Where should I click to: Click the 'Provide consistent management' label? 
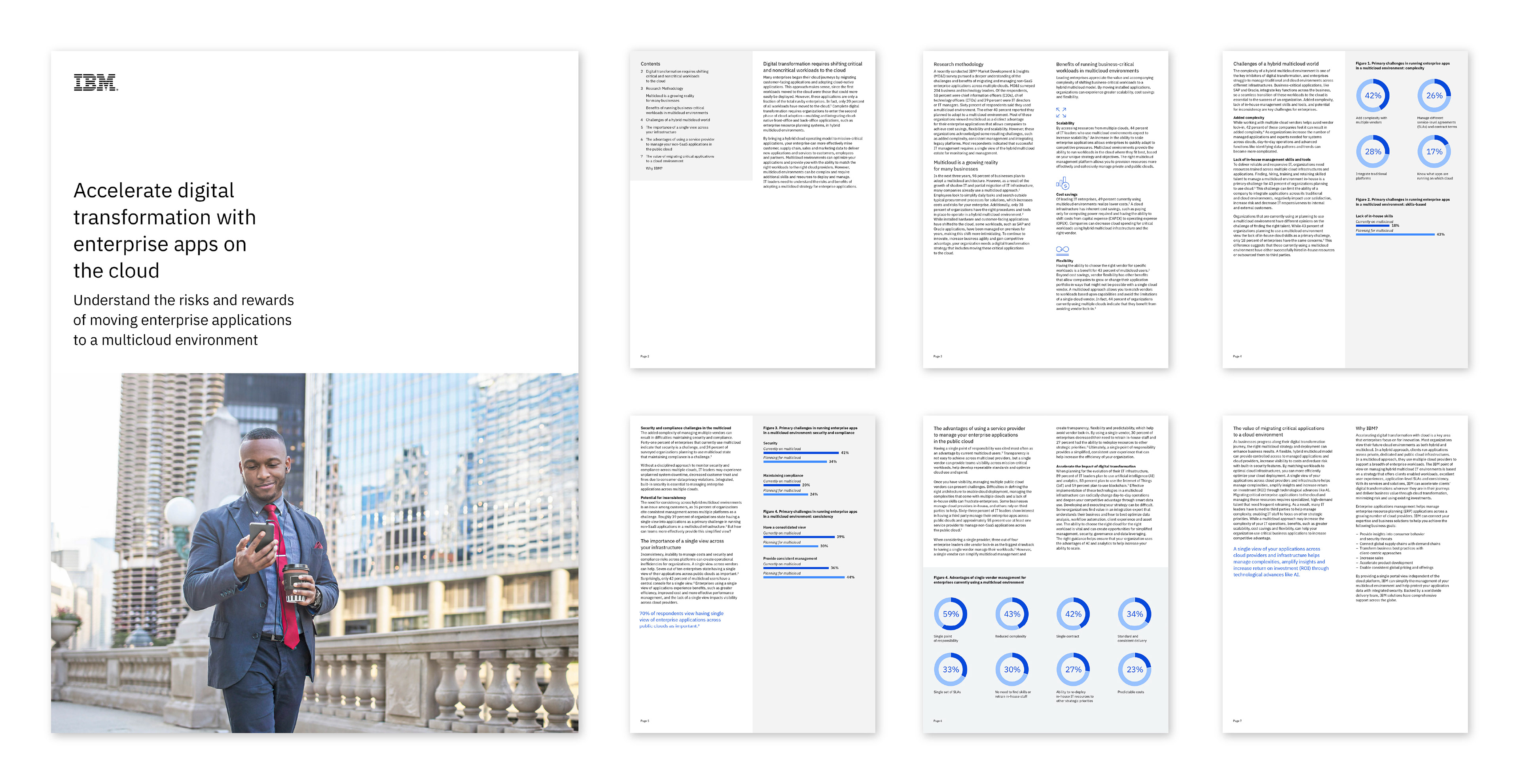(x=790, y=558)
